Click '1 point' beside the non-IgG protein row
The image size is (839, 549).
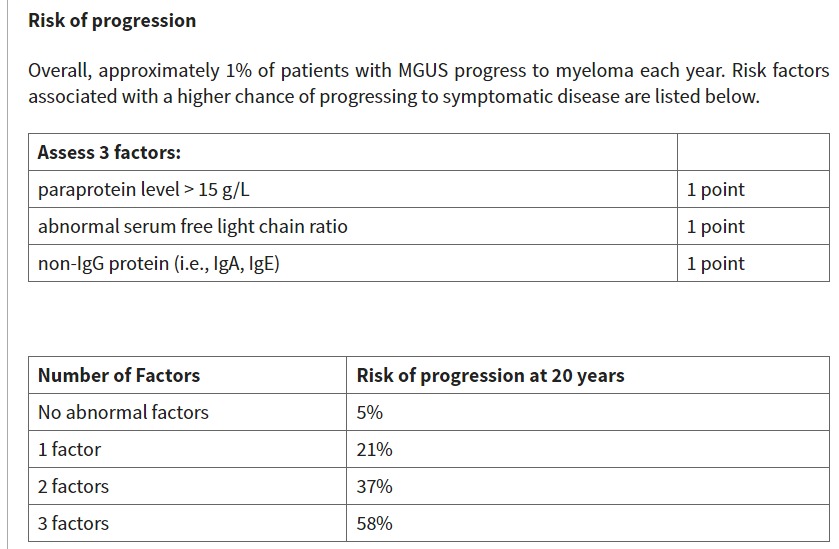click(x=715, y=264)
